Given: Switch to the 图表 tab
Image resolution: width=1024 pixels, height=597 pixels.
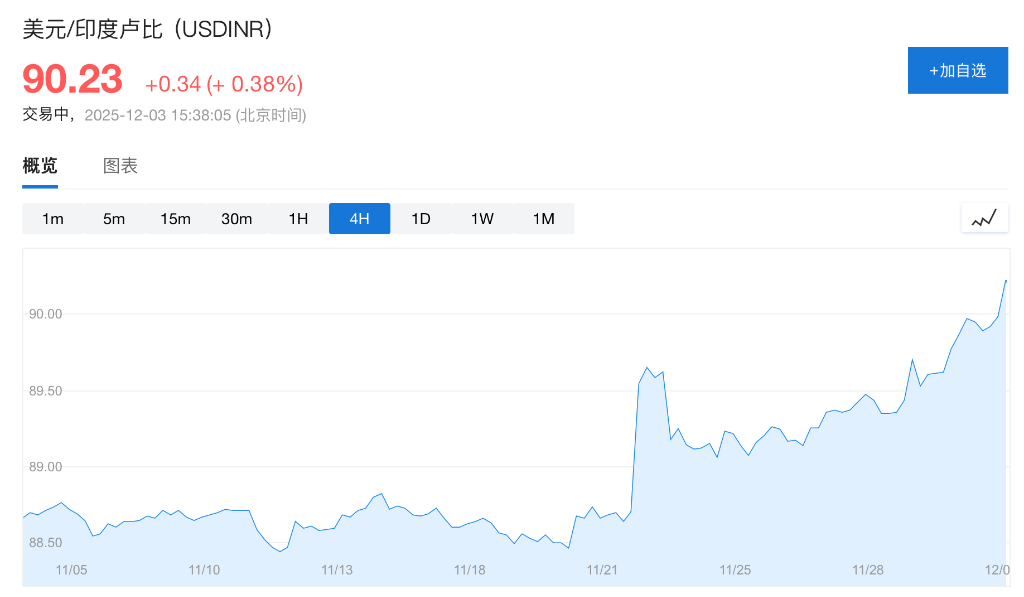Looking at the screenshot, I should tap(120, 166).
